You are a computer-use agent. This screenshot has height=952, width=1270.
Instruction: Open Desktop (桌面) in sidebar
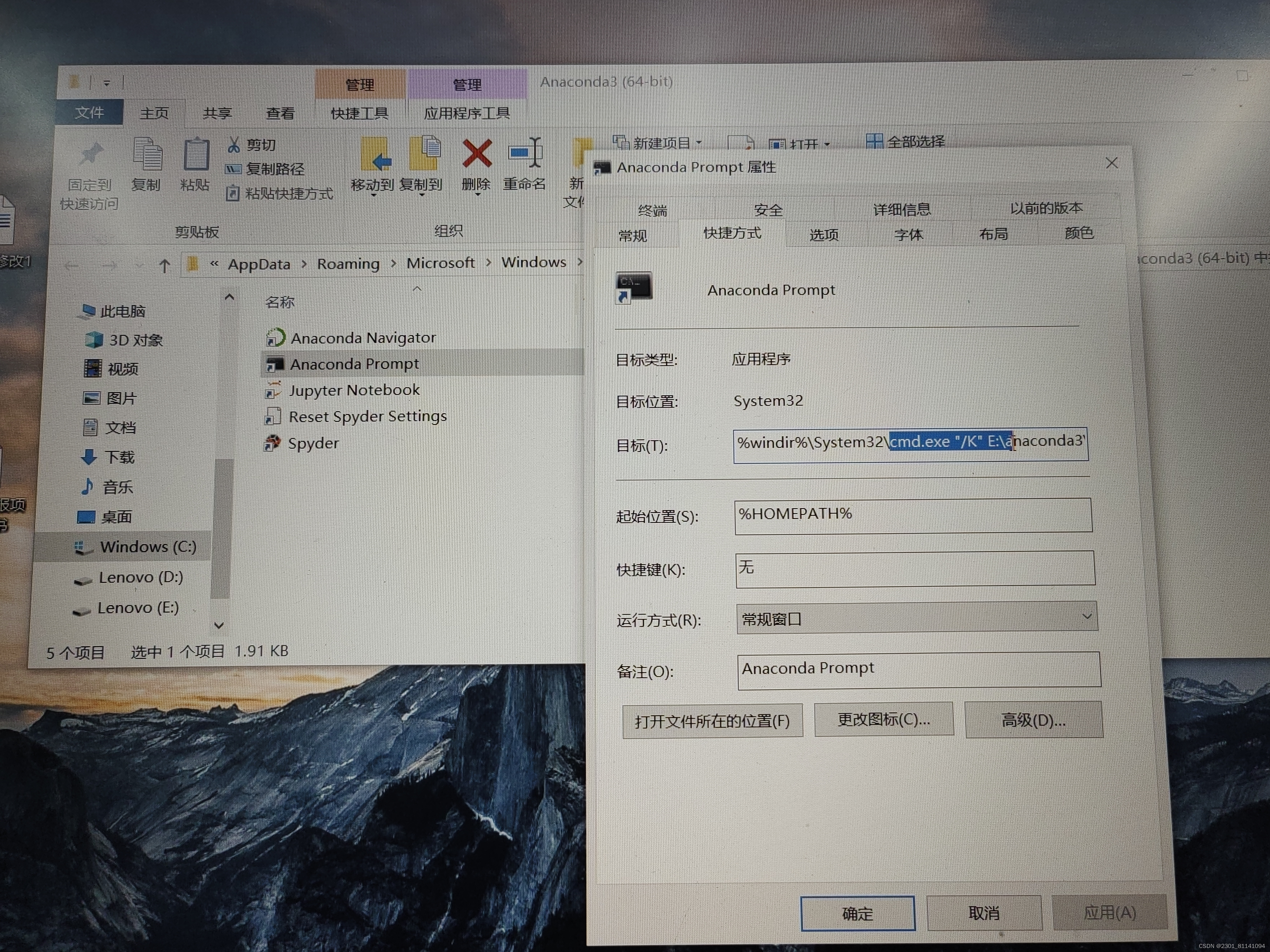coord(104,517)
